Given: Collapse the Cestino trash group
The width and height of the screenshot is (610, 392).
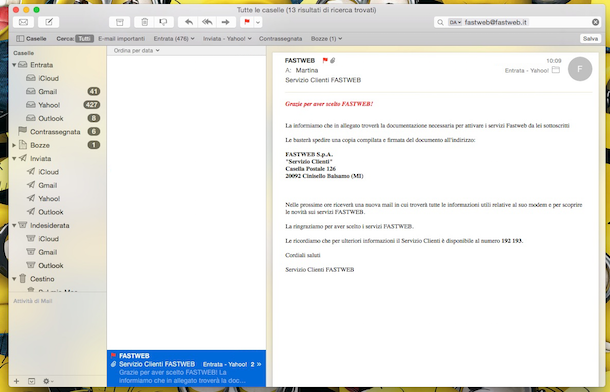Looking at the screenshot, I should tap(14, 279).
